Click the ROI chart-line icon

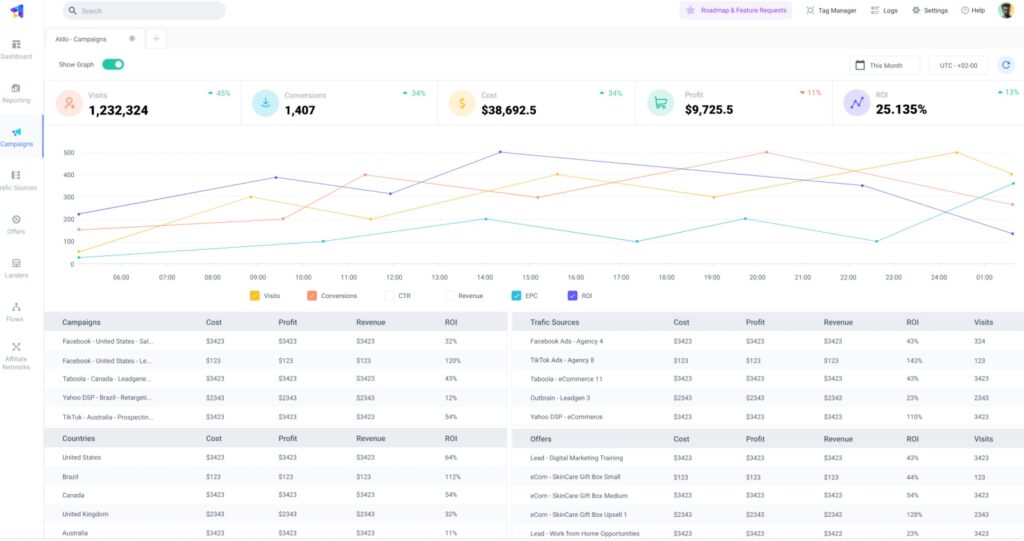coord(857,103)
